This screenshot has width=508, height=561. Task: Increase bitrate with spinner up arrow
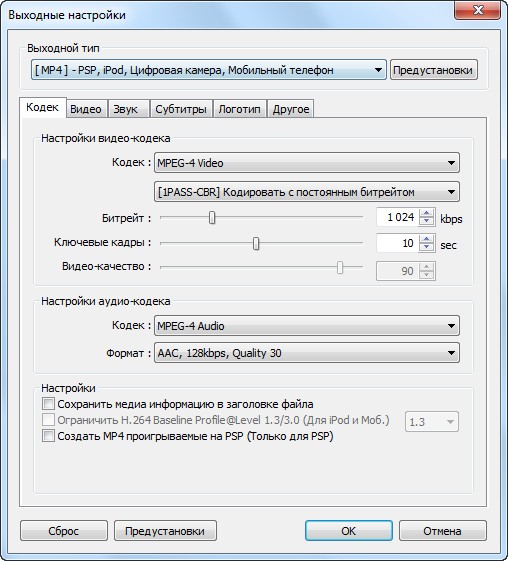point(426,213)
